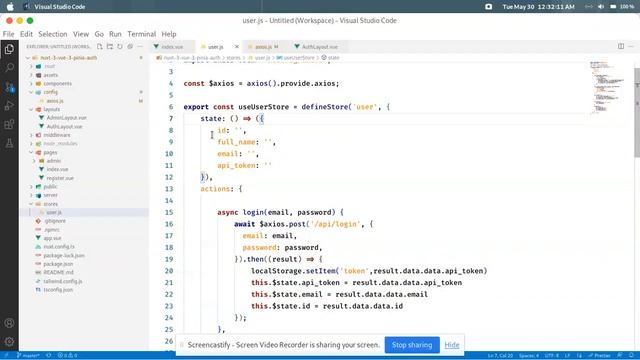Open Source Control view with badge
The width and height of the screenshot is (640, 360).
(x=9, y=87)
